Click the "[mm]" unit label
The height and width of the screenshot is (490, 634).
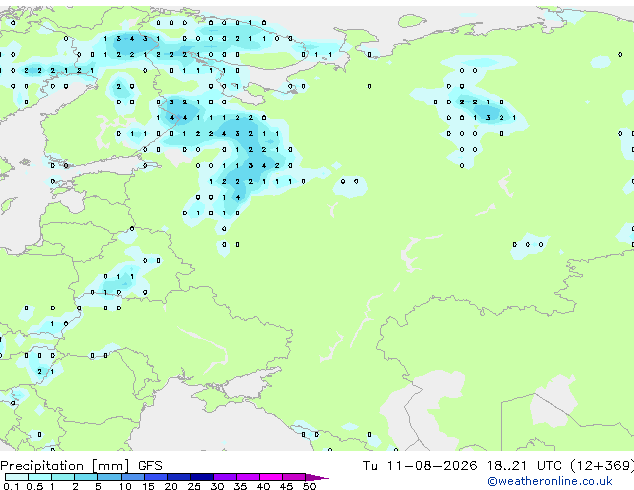pyautogui.click(x=111, y=466)
